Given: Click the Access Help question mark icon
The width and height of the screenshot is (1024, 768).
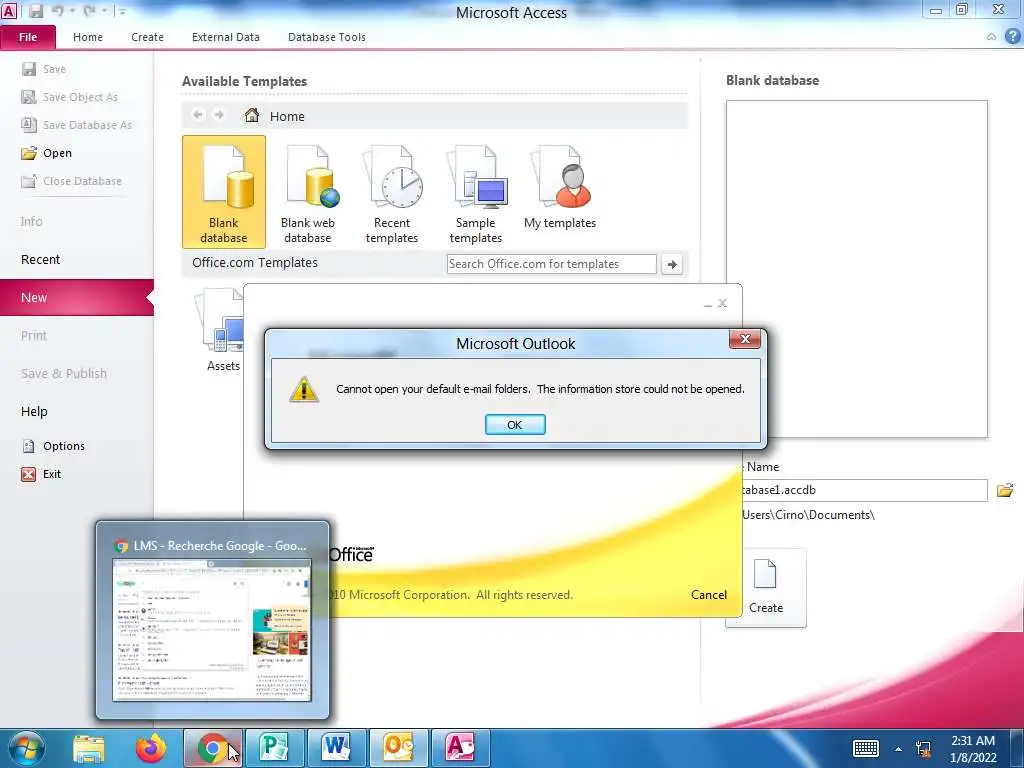Looking at the screenshot, I should point(1012,37).
